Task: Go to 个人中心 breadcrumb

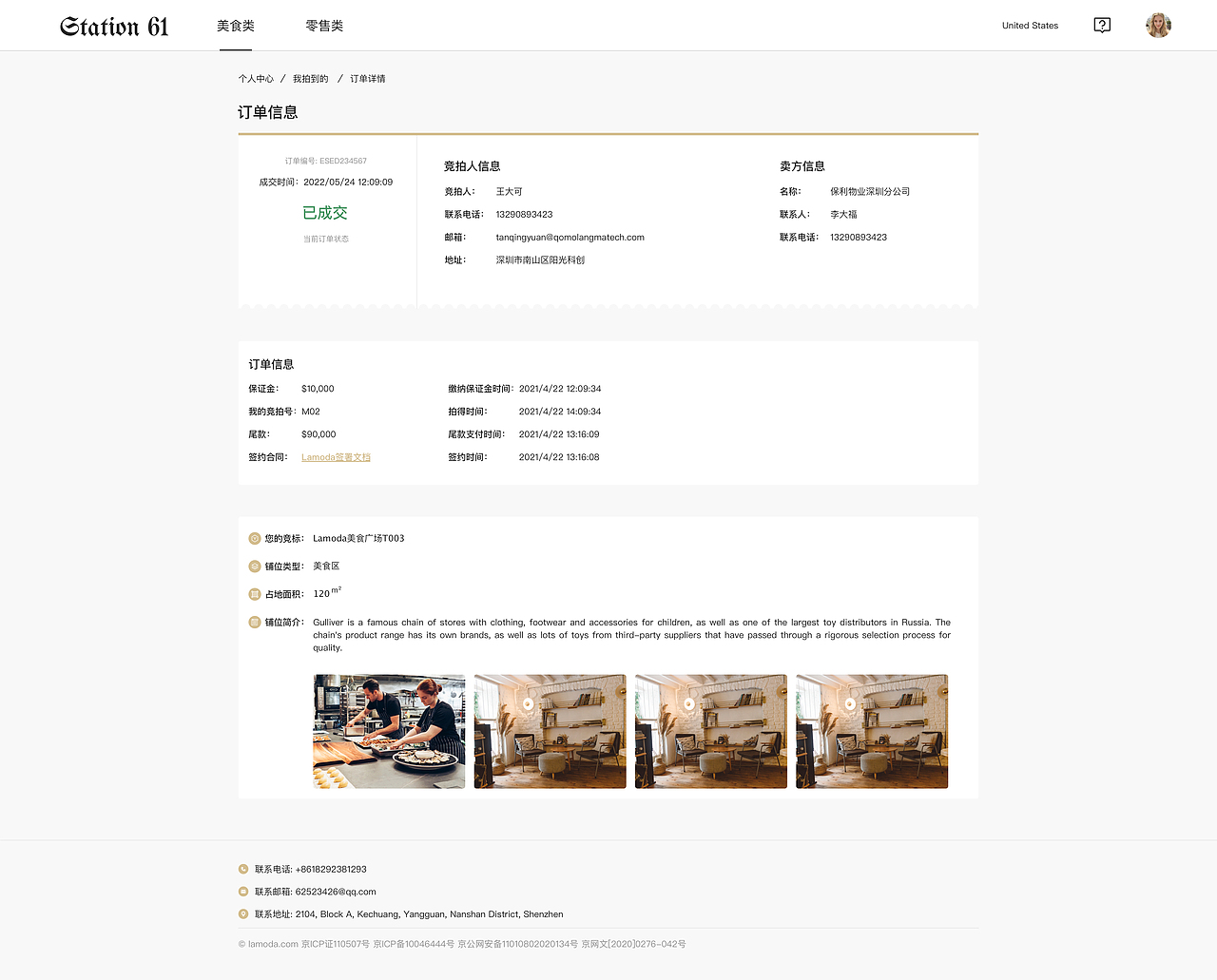Action: click(x=256, y=79)
